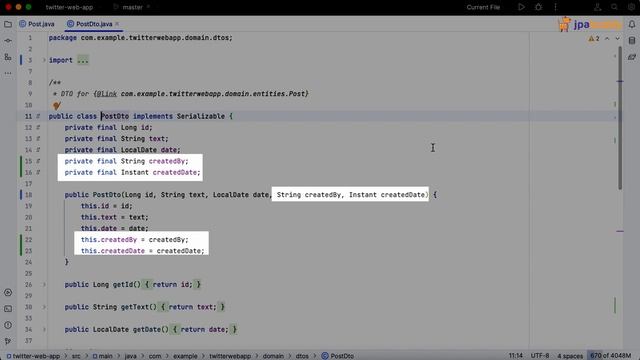Open the Database tool window
Image resolution: width=640 pixels, height=360 pixels.
pyautogui.click(x=631, y=40)
